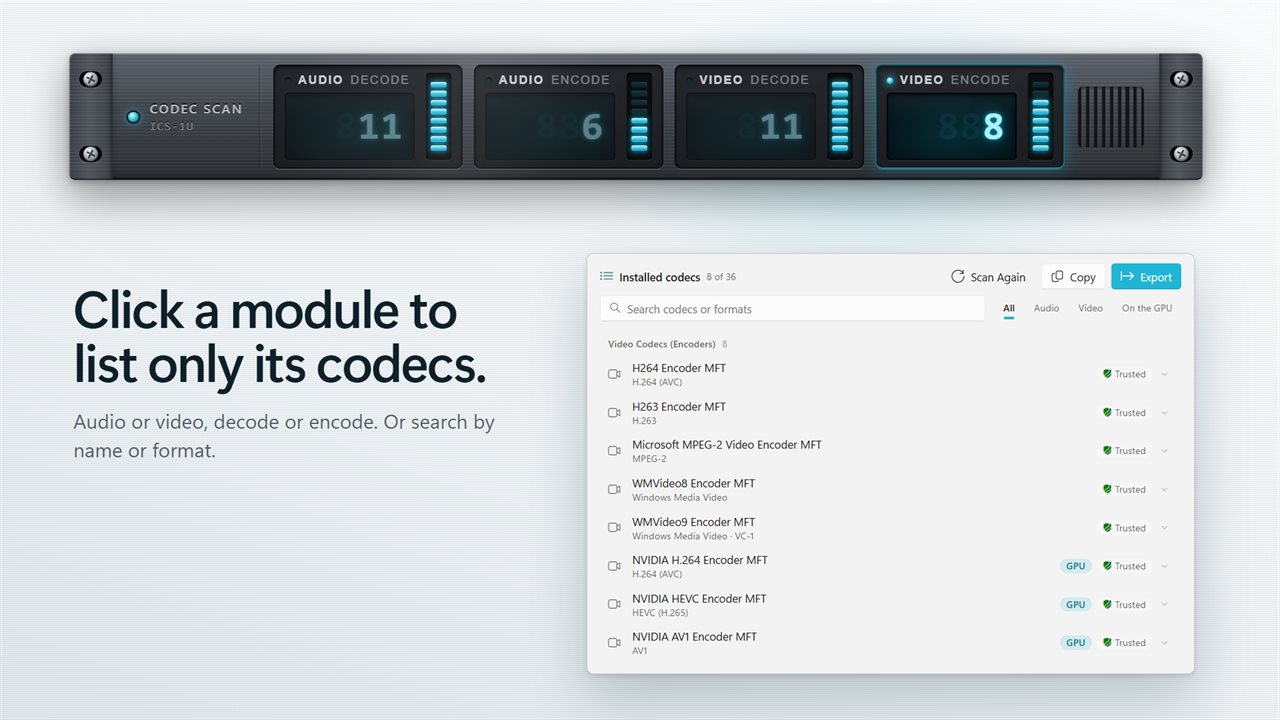Click the Copy button

point(1073,277)
